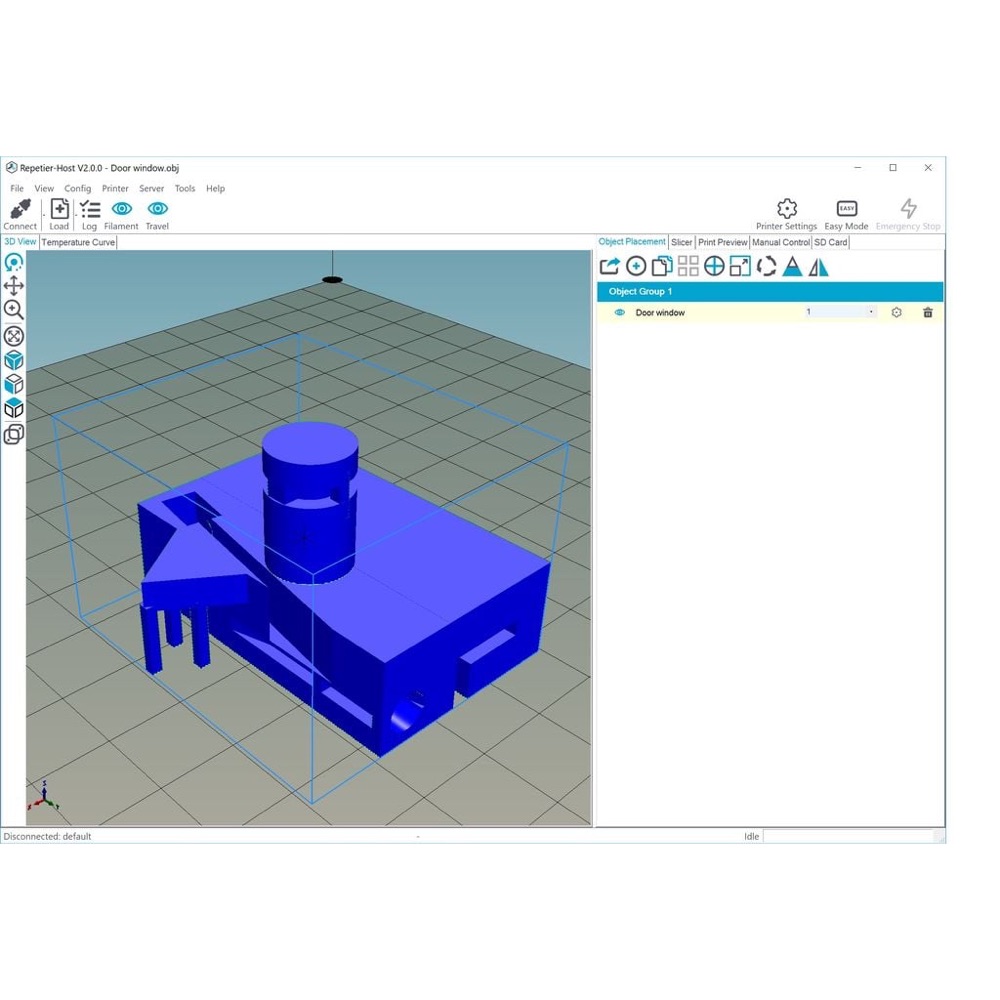Click the Center Object crosshair icon
This screenshot has width=1000, height=1000.
[714, 266]
